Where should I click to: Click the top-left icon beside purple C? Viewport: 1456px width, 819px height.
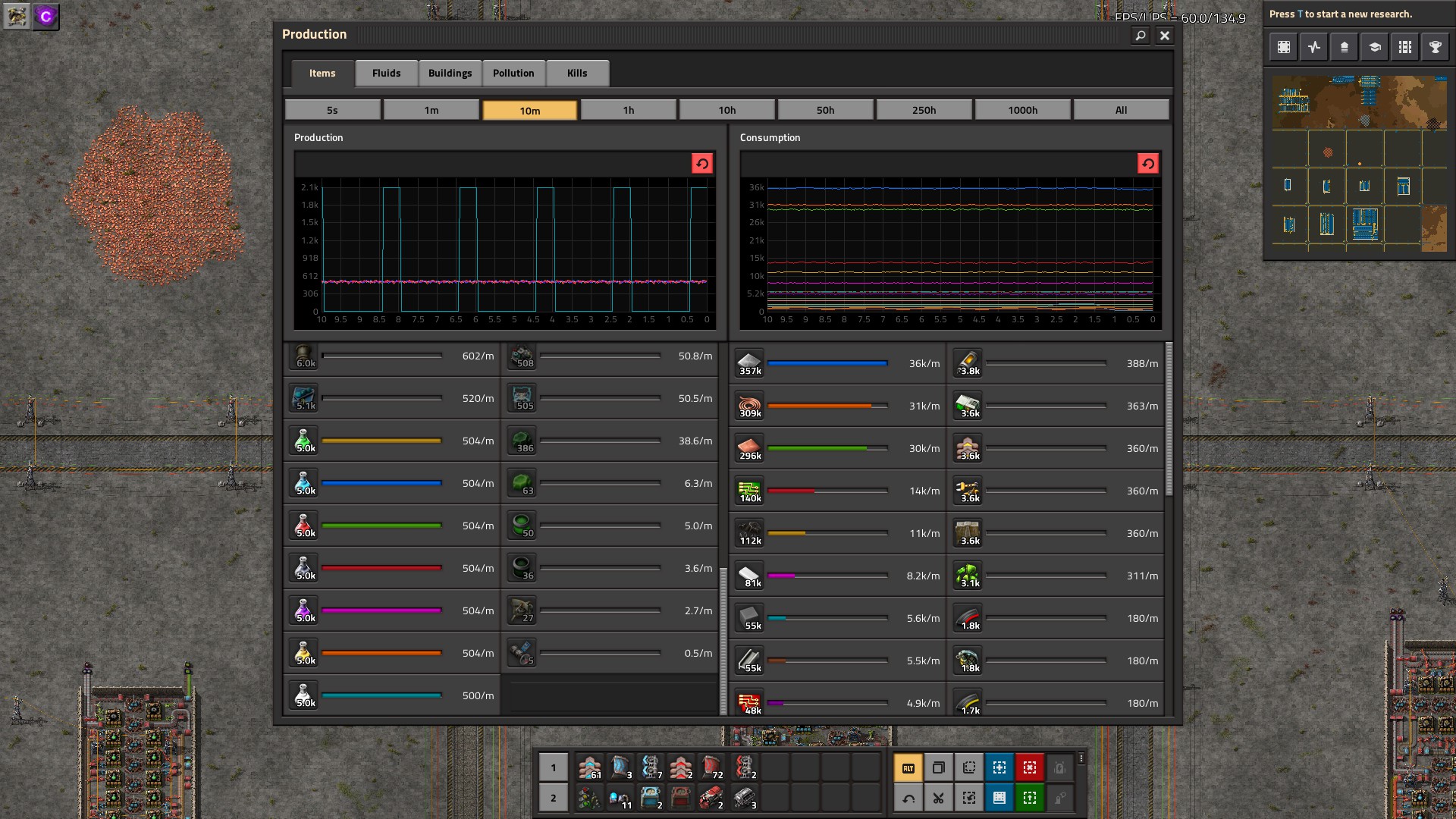[x=17, y=16]
